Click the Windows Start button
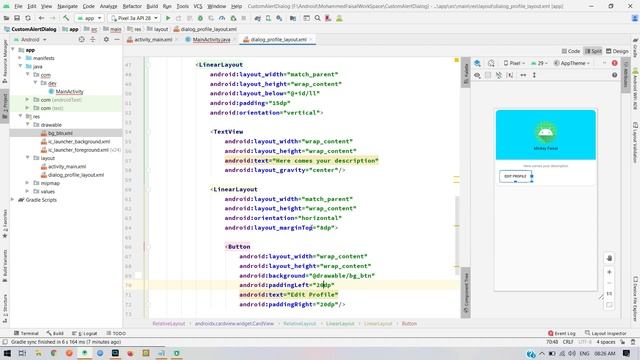Viewport: 640px width, 360px height. (7, 353)
